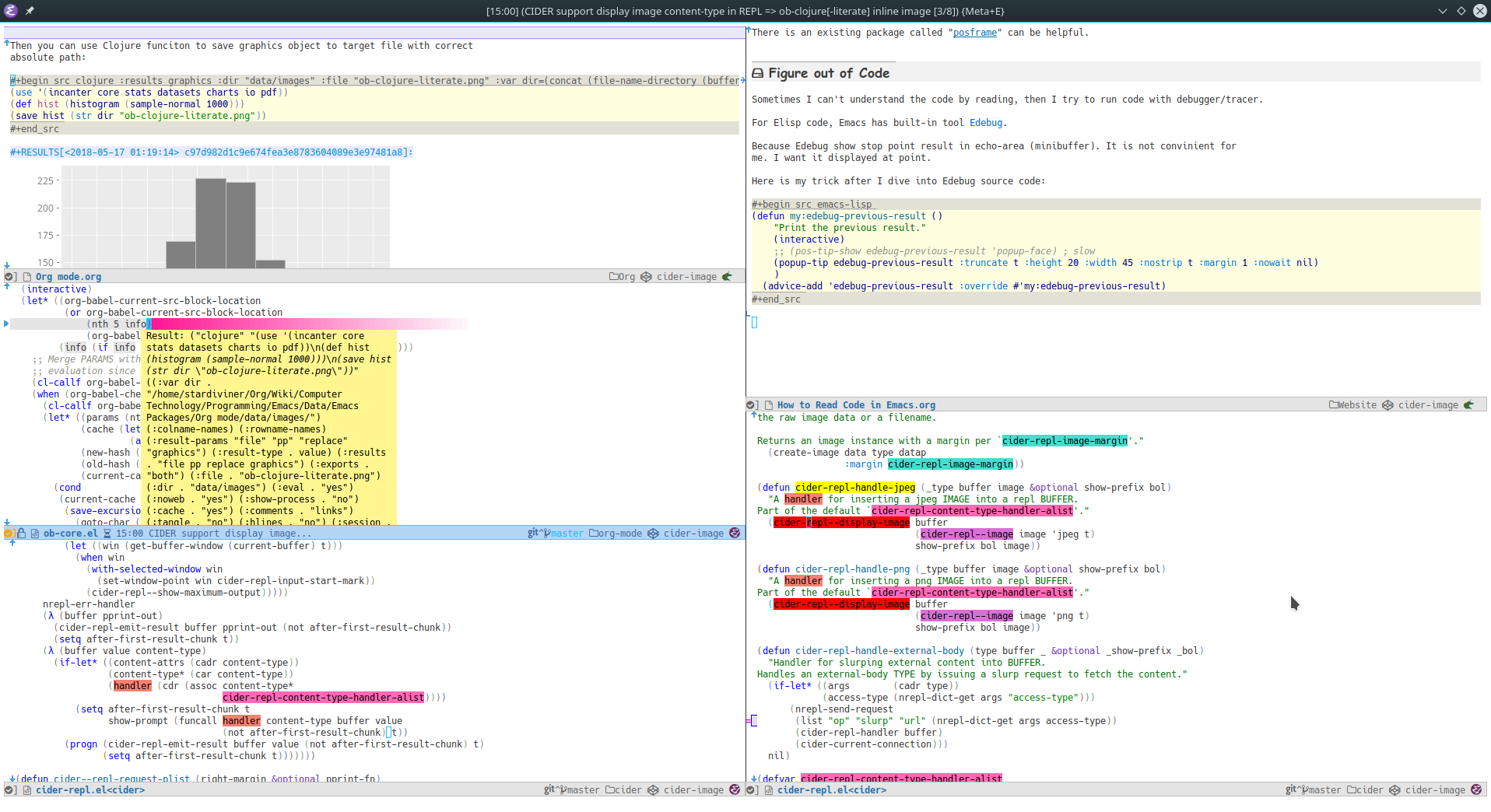Image resolution: width=1491 pixels, height=812 pixels.
Task: Click the file icon in the bottom-left cider-repl.el mode line
Action: [x=27, y=790]
